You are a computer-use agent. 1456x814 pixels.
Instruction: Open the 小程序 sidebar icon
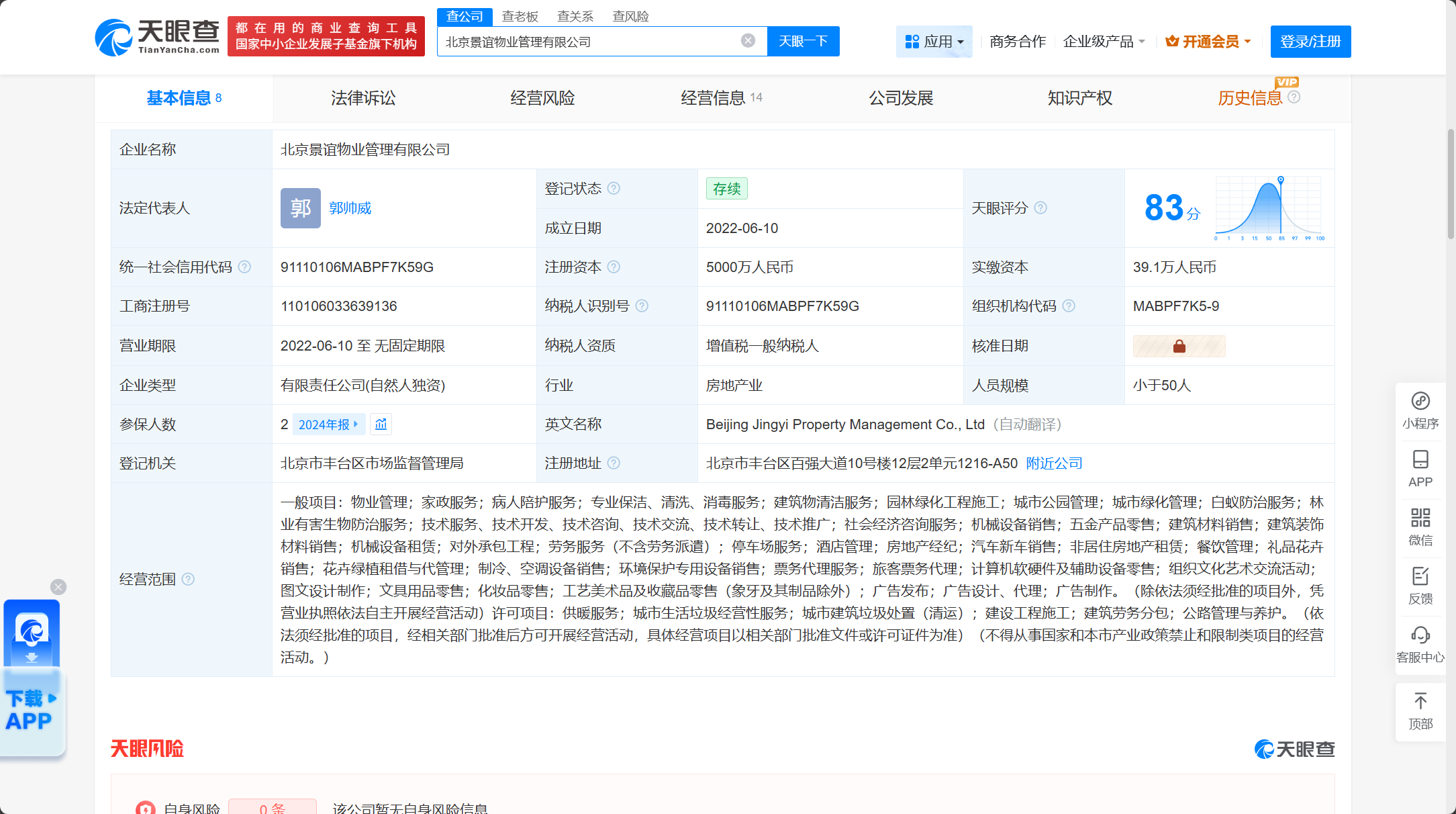click(1420, 410)
